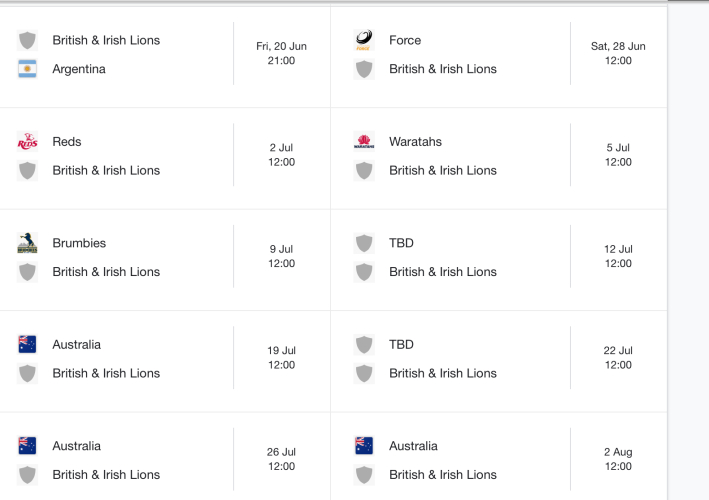709x500 pixels.
Task: Click TBD shield icon in 22 Jul match
Action: pos(364,345)
